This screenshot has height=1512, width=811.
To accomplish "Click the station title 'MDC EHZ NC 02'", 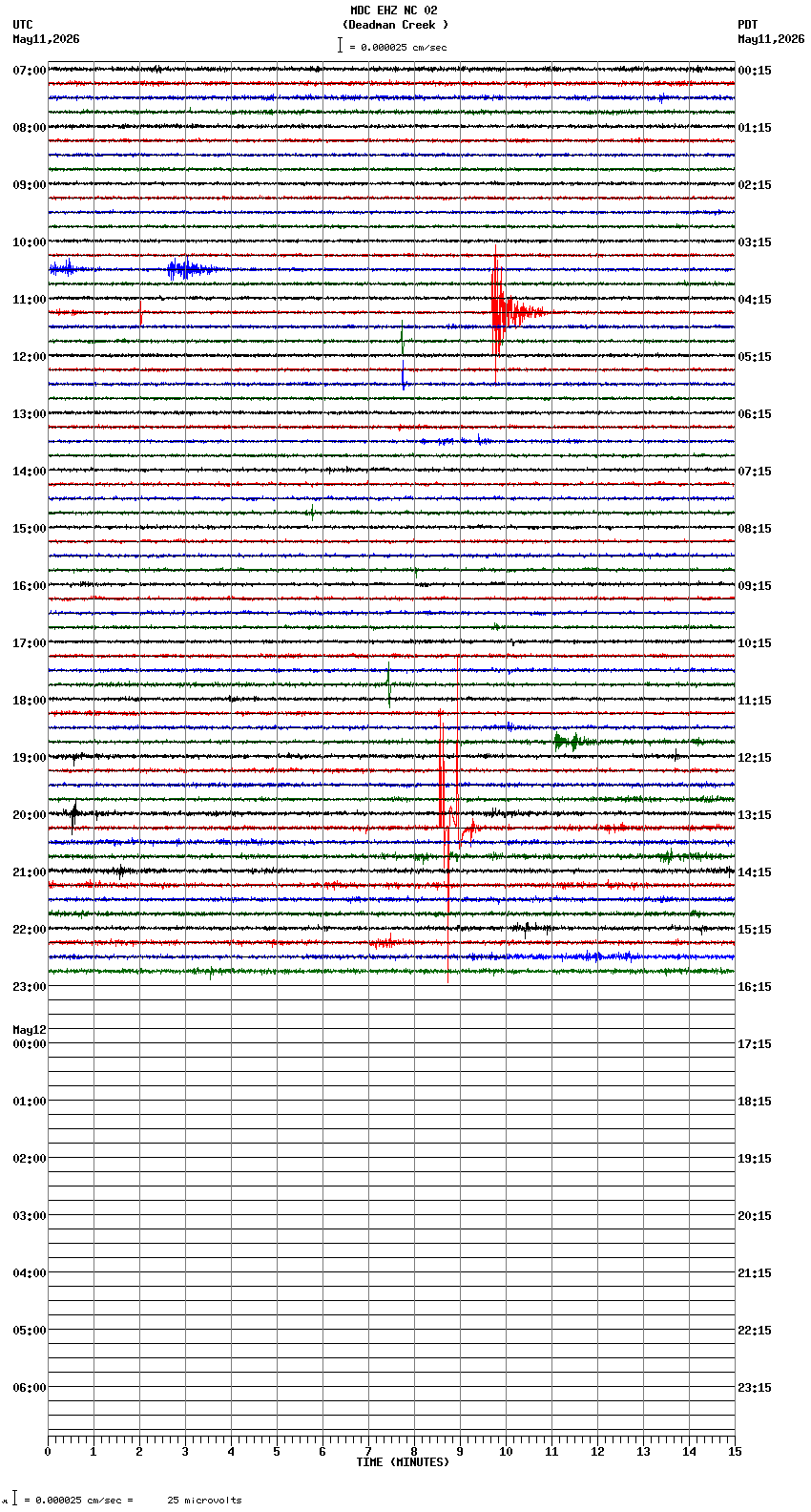I will [x=394, y=10].
